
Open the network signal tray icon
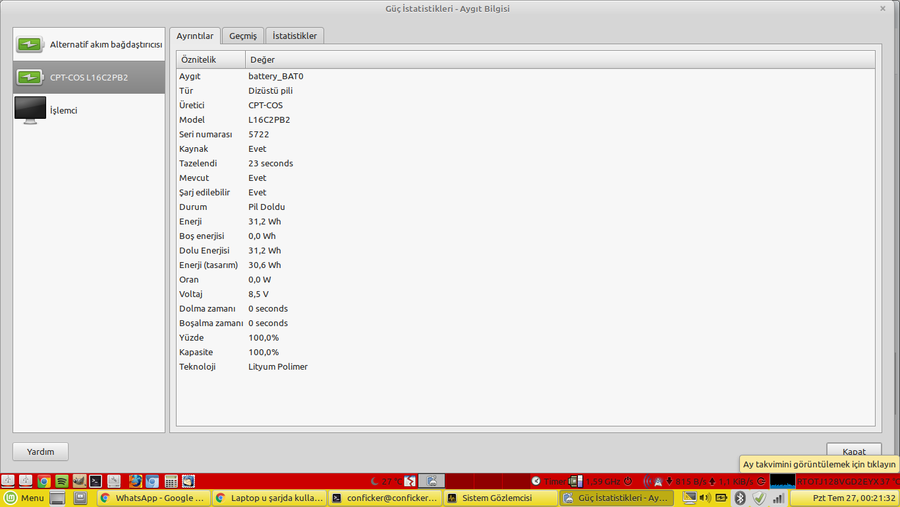click(778, 498)
